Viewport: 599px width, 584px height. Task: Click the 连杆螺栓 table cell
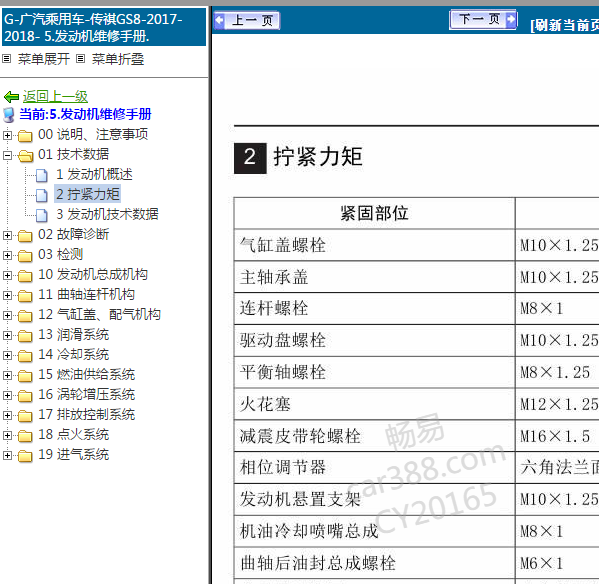click(374, 309)
